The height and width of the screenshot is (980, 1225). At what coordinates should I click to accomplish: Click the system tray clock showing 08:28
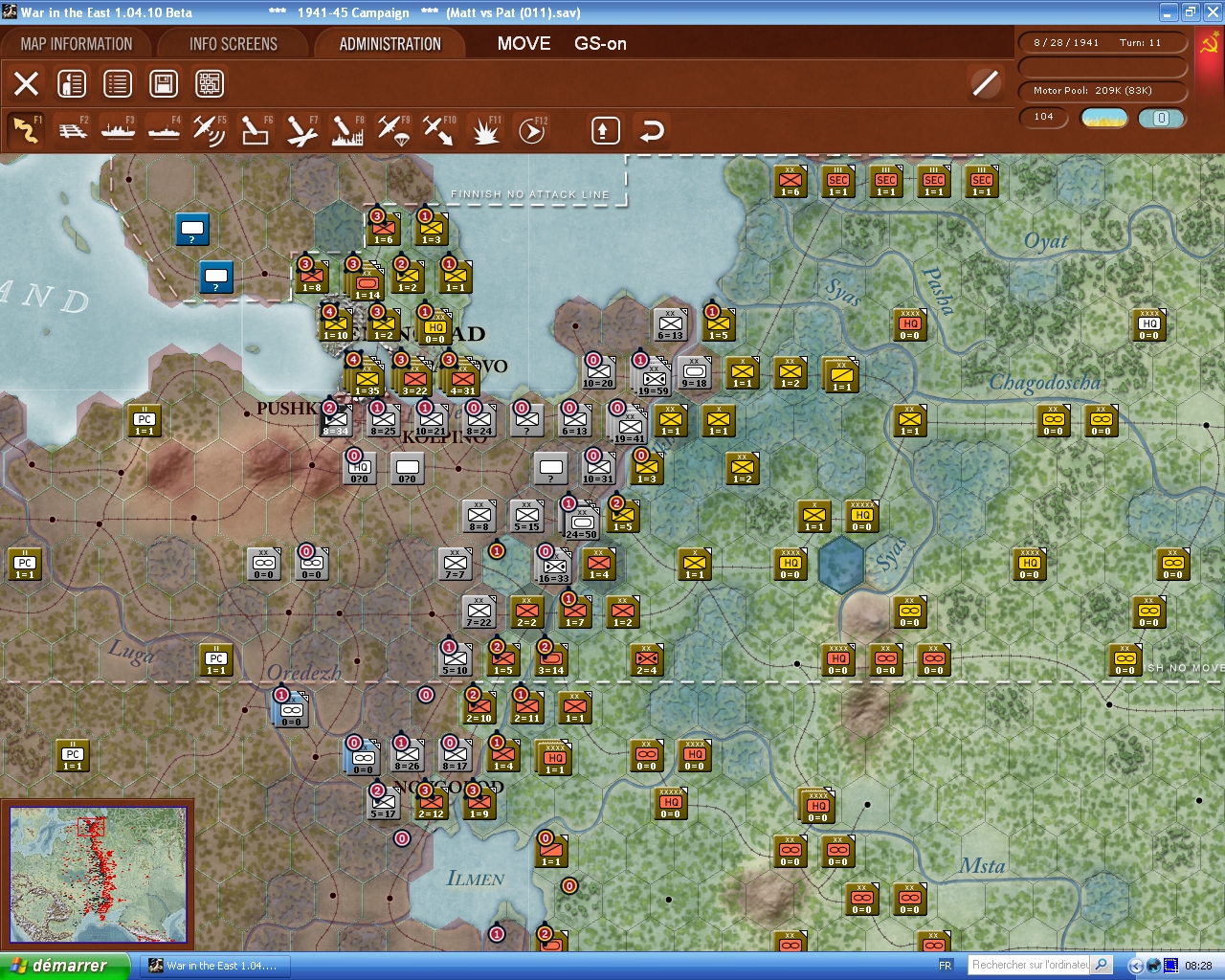pyautogui.click(x=1198, y=966)
